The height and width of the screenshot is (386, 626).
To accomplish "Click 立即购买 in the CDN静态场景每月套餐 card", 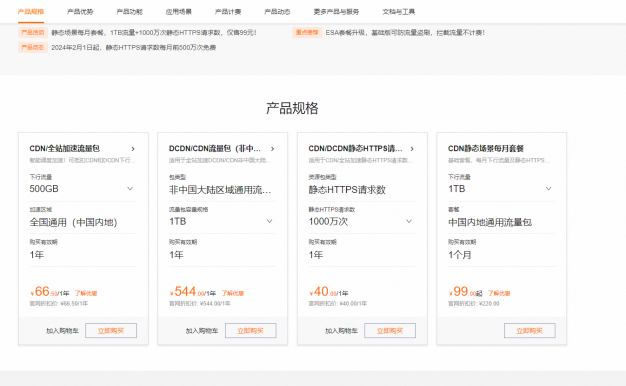I will pyautogui.click(x=530, y=331).
